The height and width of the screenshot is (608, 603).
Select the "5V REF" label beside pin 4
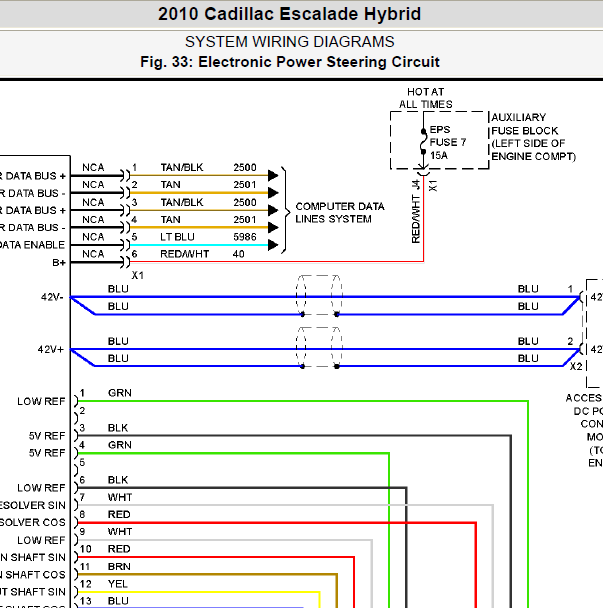pos(47,453)
